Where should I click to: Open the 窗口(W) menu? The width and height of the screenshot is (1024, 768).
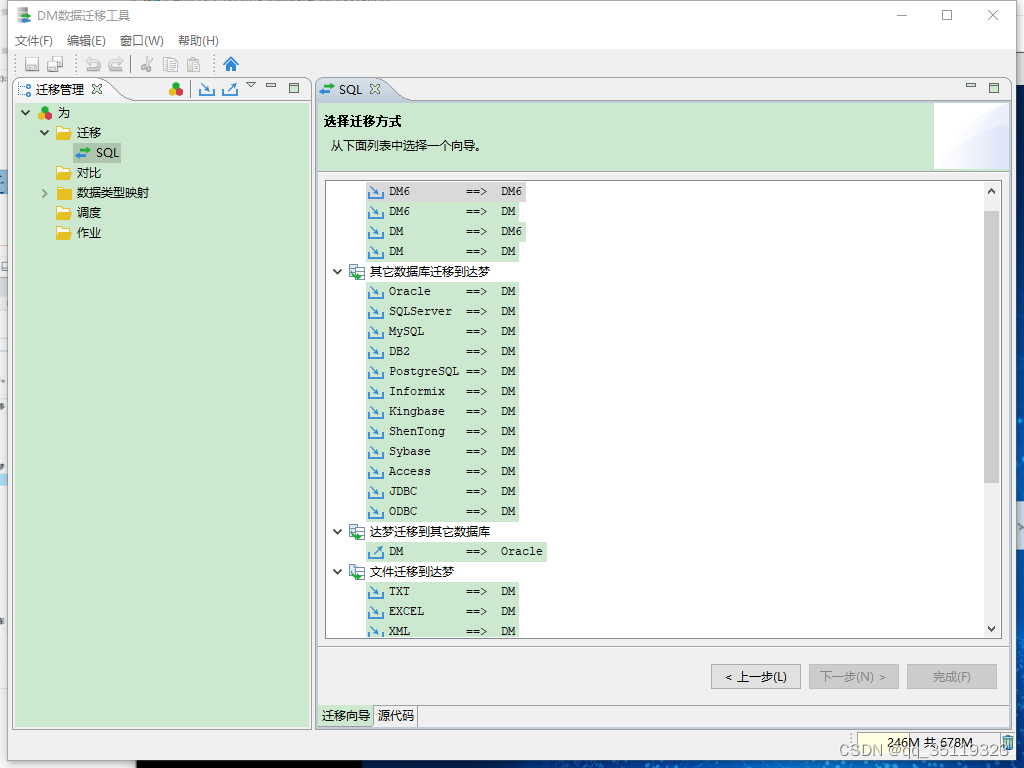pos(142,40)
